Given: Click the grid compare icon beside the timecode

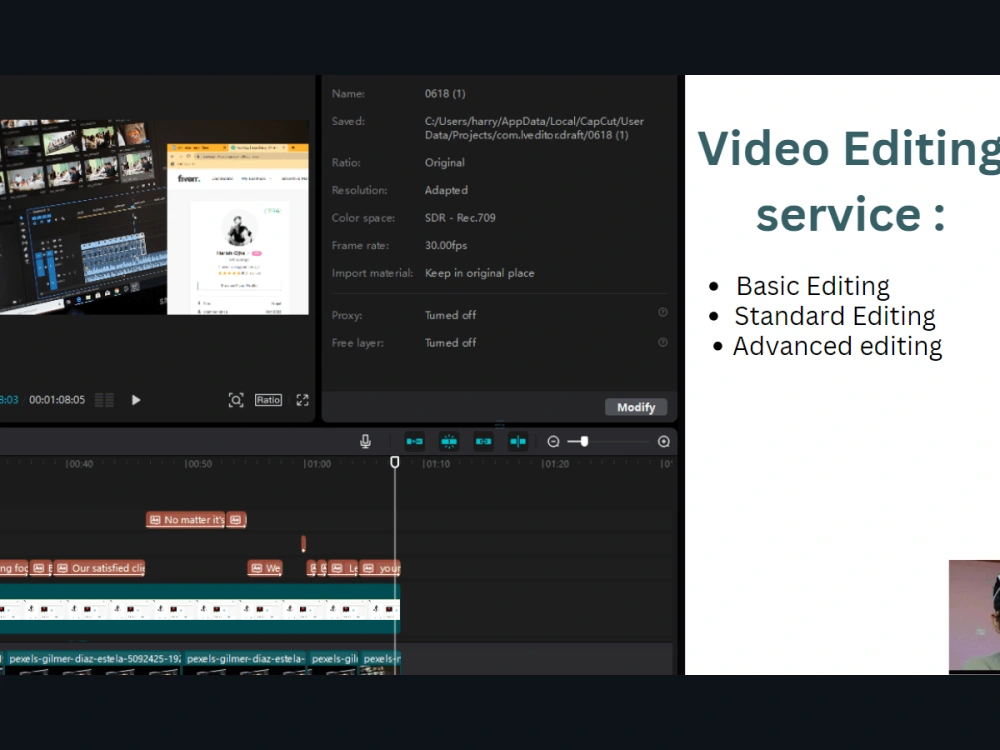Looking at the screenshot, I should click(x=105, y=400).
